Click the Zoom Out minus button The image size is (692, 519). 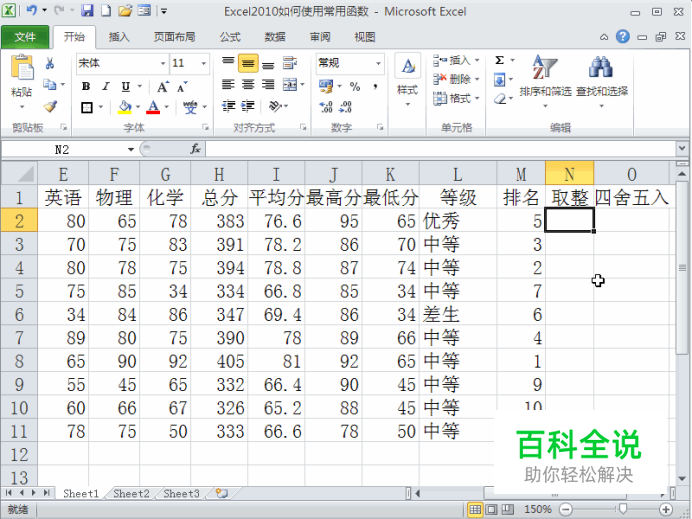[565, 509]
